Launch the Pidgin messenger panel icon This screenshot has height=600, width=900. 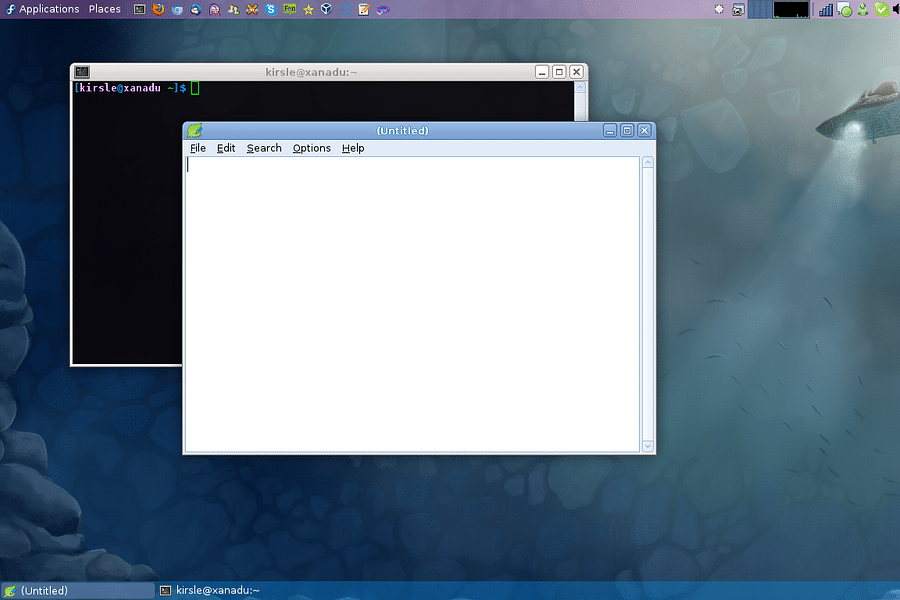[215, 9]
